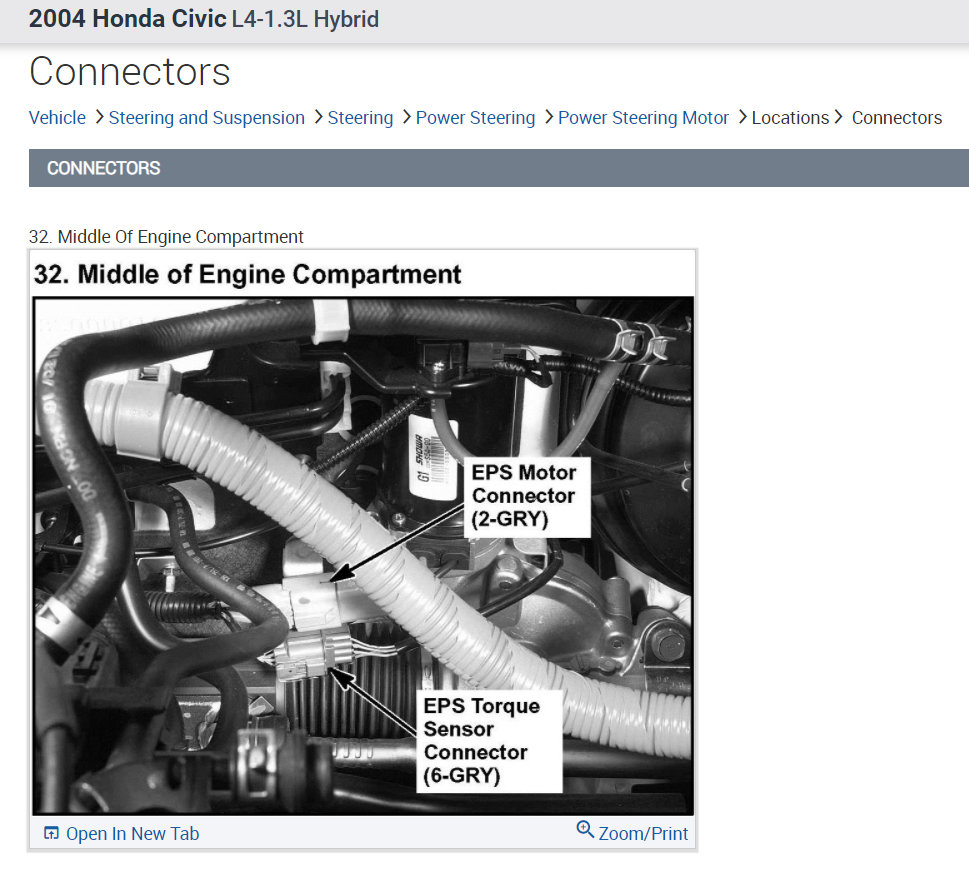The image size is (969, 883).
Task: Navigate to Power Steering breadcrumb
Action: (x=475, y=117)
